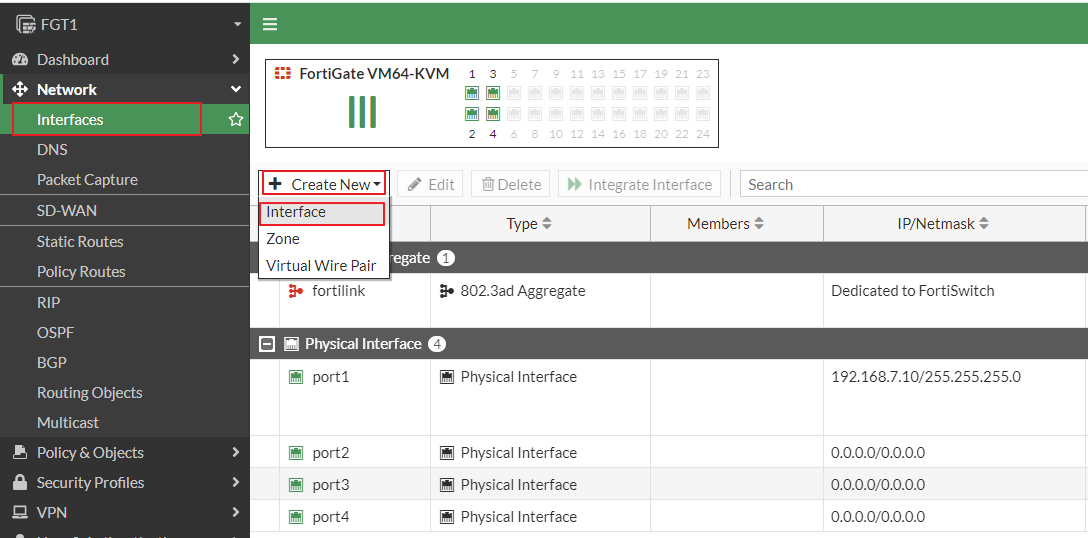Collapse the Network menu chevron
The width and height of the screenshot is (1088, 538).
click(236, 90)
